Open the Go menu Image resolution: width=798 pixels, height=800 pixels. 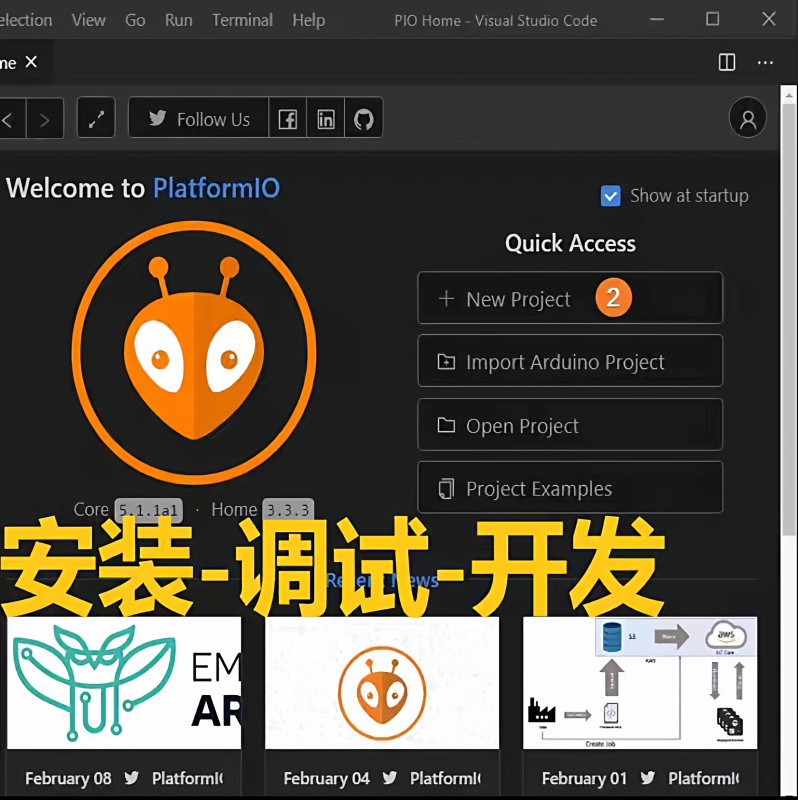pos(135,20)
